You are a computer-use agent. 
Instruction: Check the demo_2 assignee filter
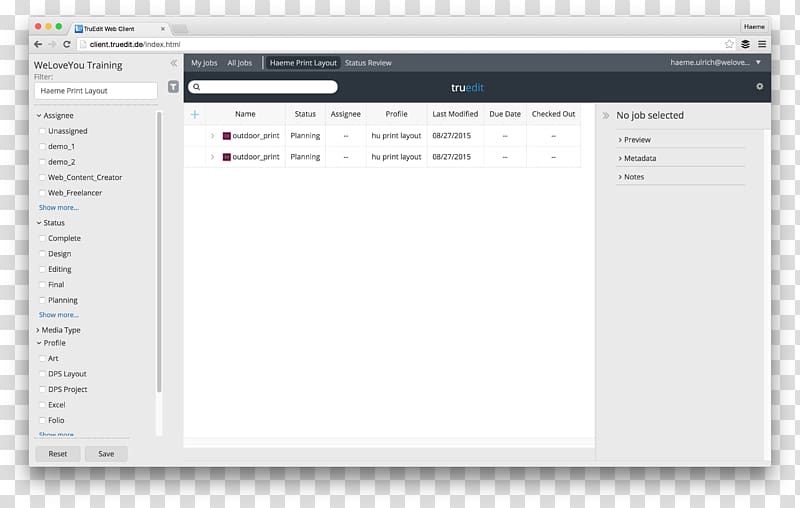coord(42,162)
